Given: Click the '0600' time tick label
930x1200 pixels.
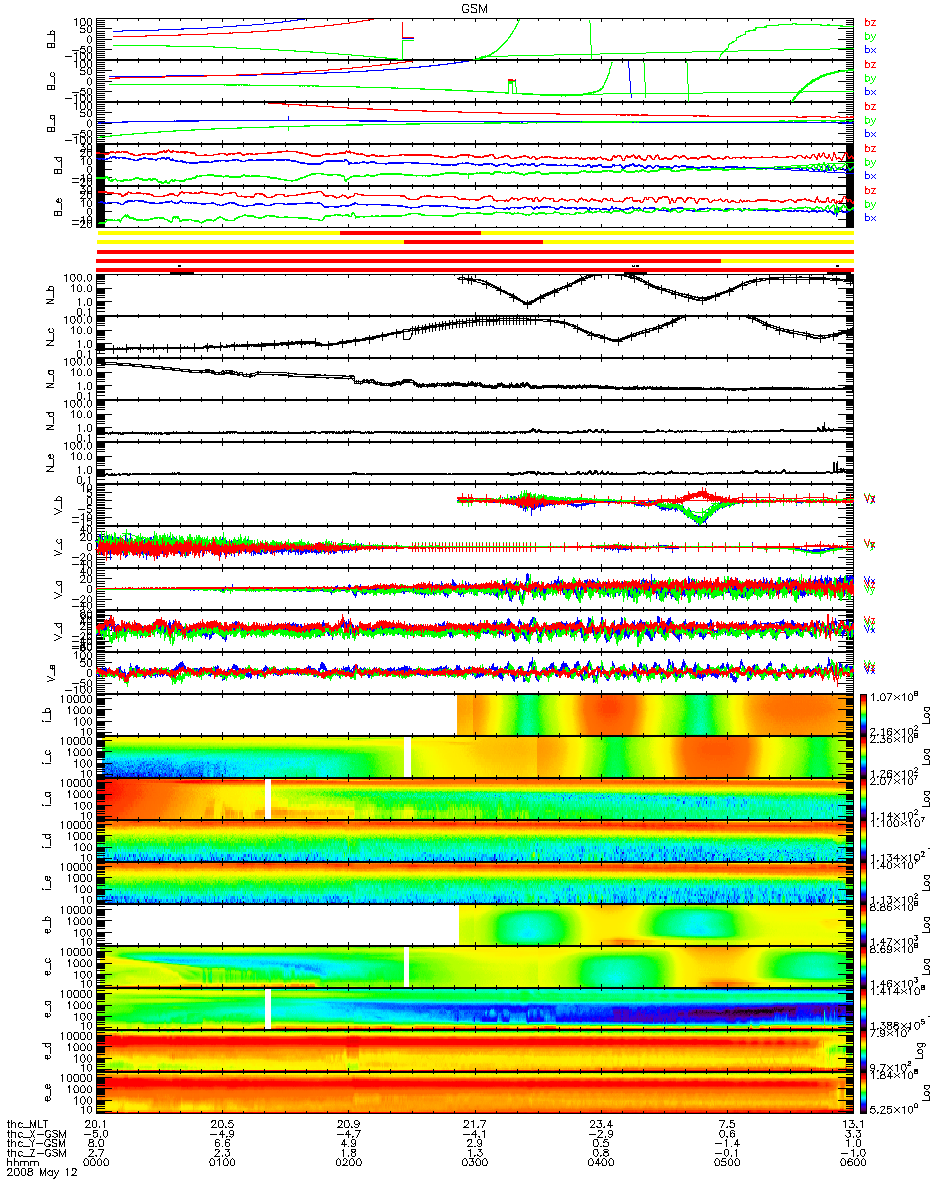Looking at the screenshot, I should click(852, 1160).
